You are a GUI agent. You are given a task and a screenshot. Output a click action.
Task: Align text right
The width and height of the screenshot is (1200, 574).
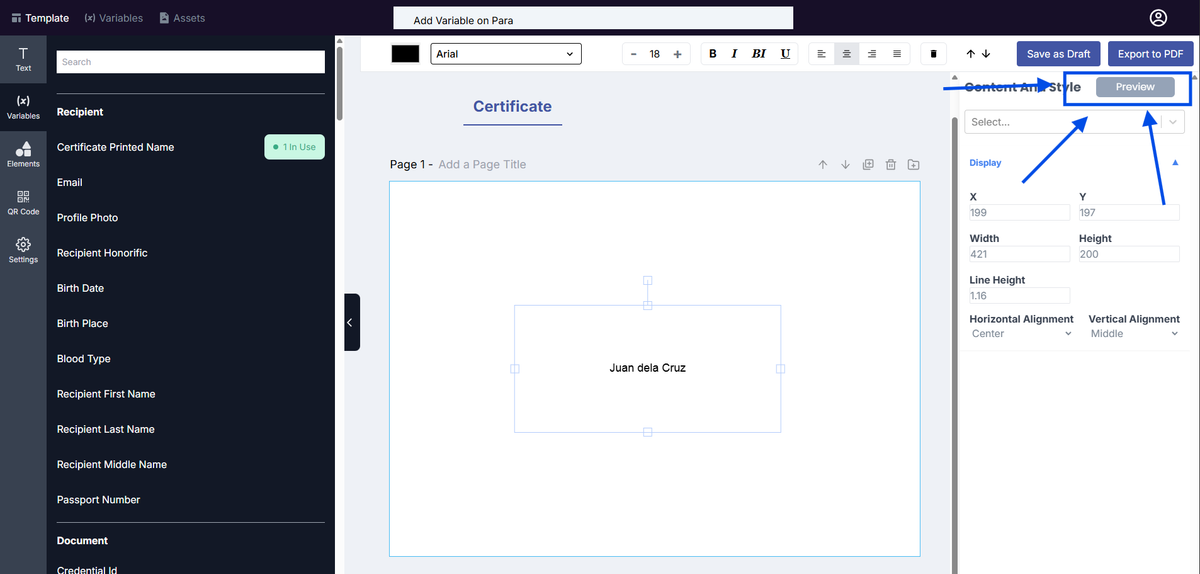pyautogui.click(x=872, y=54)
